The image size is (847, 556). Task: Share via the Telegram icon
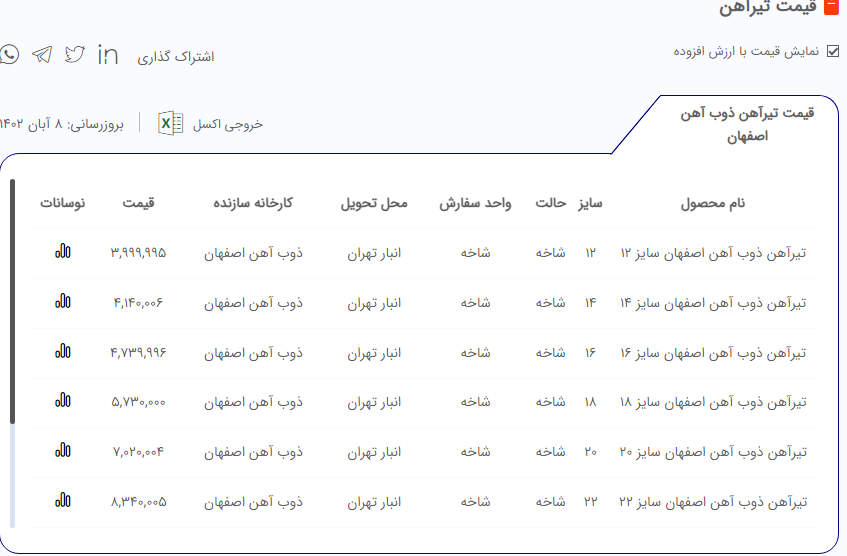pyautogui.click(x=42, y=55)
